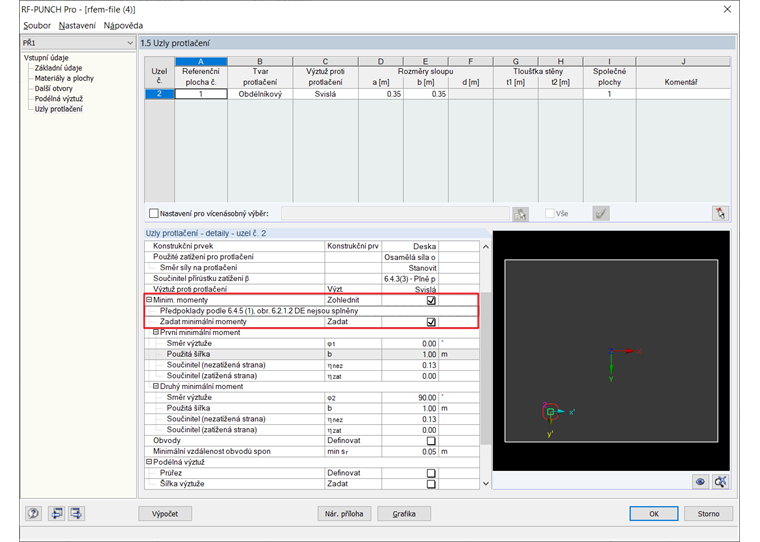Click the apply checkmark icon next to Vše
The height and width of the screenshot is (542, 760).
click(601, 213)
